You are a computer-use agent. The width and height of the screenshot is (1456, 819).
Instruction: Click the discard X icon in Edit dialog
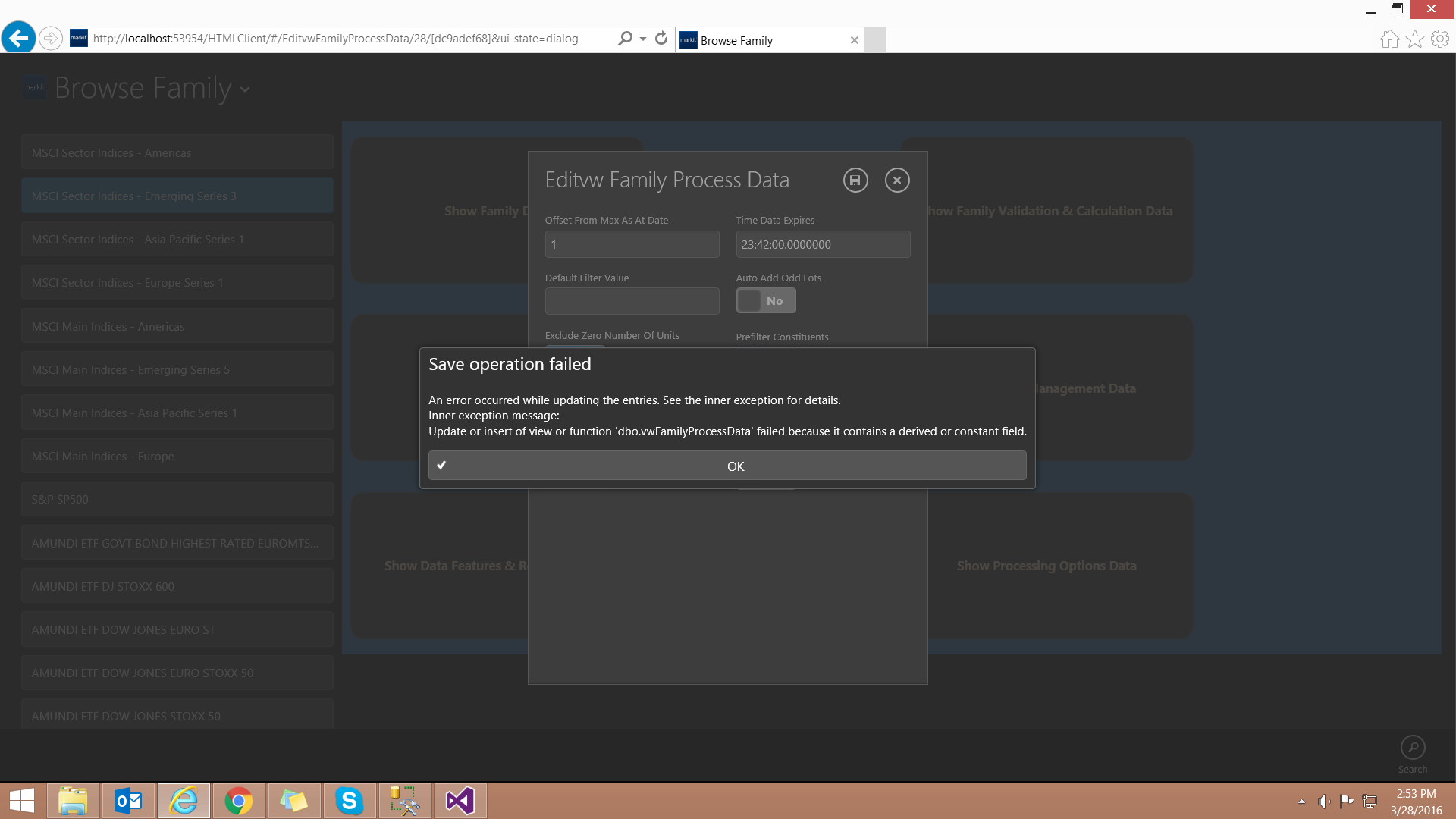pos(897,180)
